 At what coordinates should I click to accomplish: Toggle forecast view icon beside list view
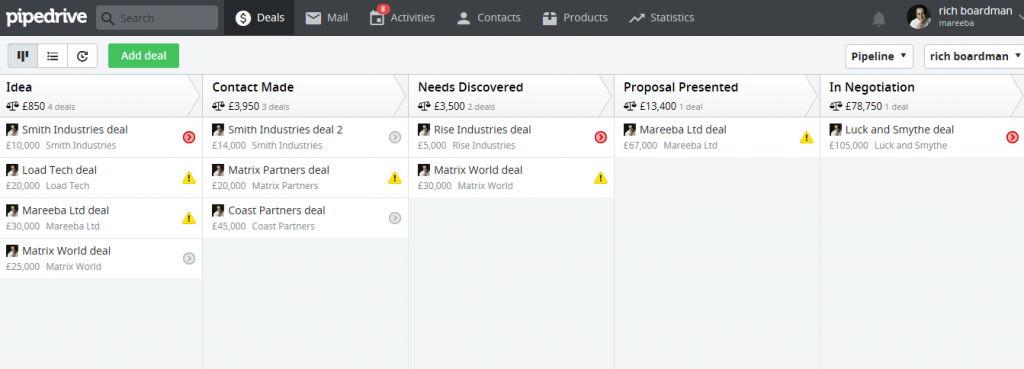click(82, 56)
